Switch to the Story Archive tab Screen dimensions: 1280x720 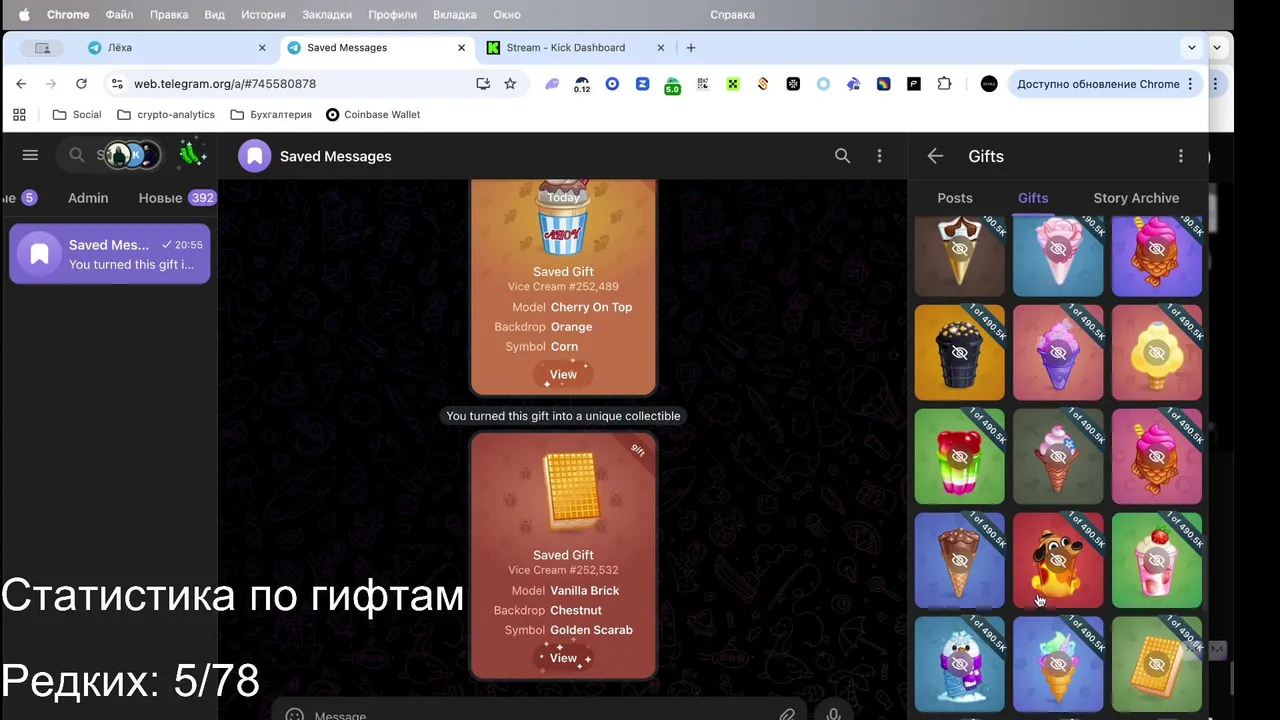pos(1136,198)
